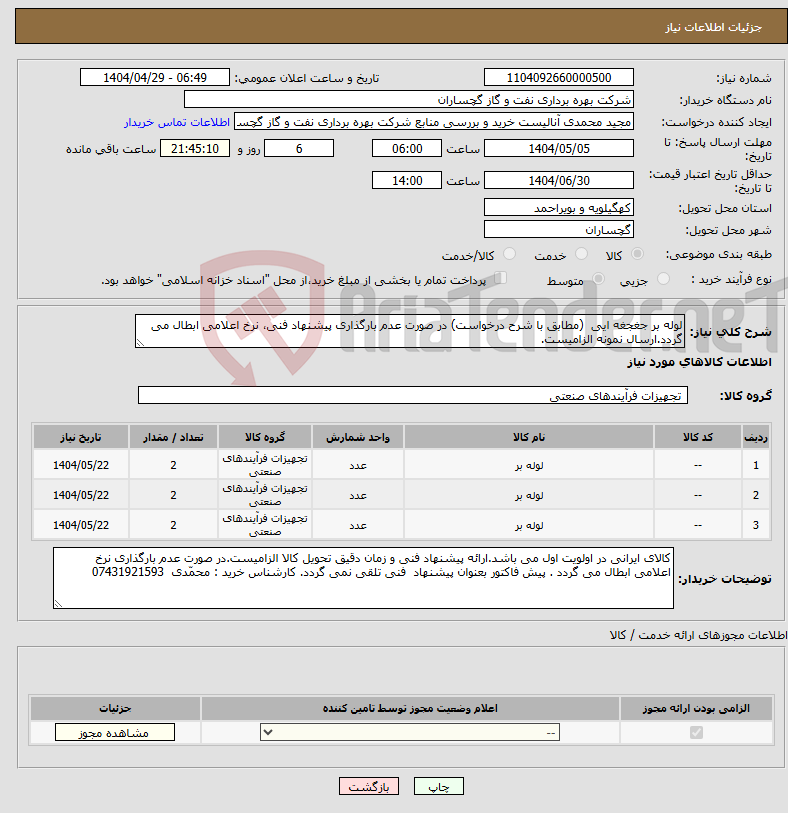This screenshot has height=813, width=788.
Task: Click the اعلام وضعیت مجوز توسط تامین کننده header
Action: pyautogui.click(x=410, y=708)
